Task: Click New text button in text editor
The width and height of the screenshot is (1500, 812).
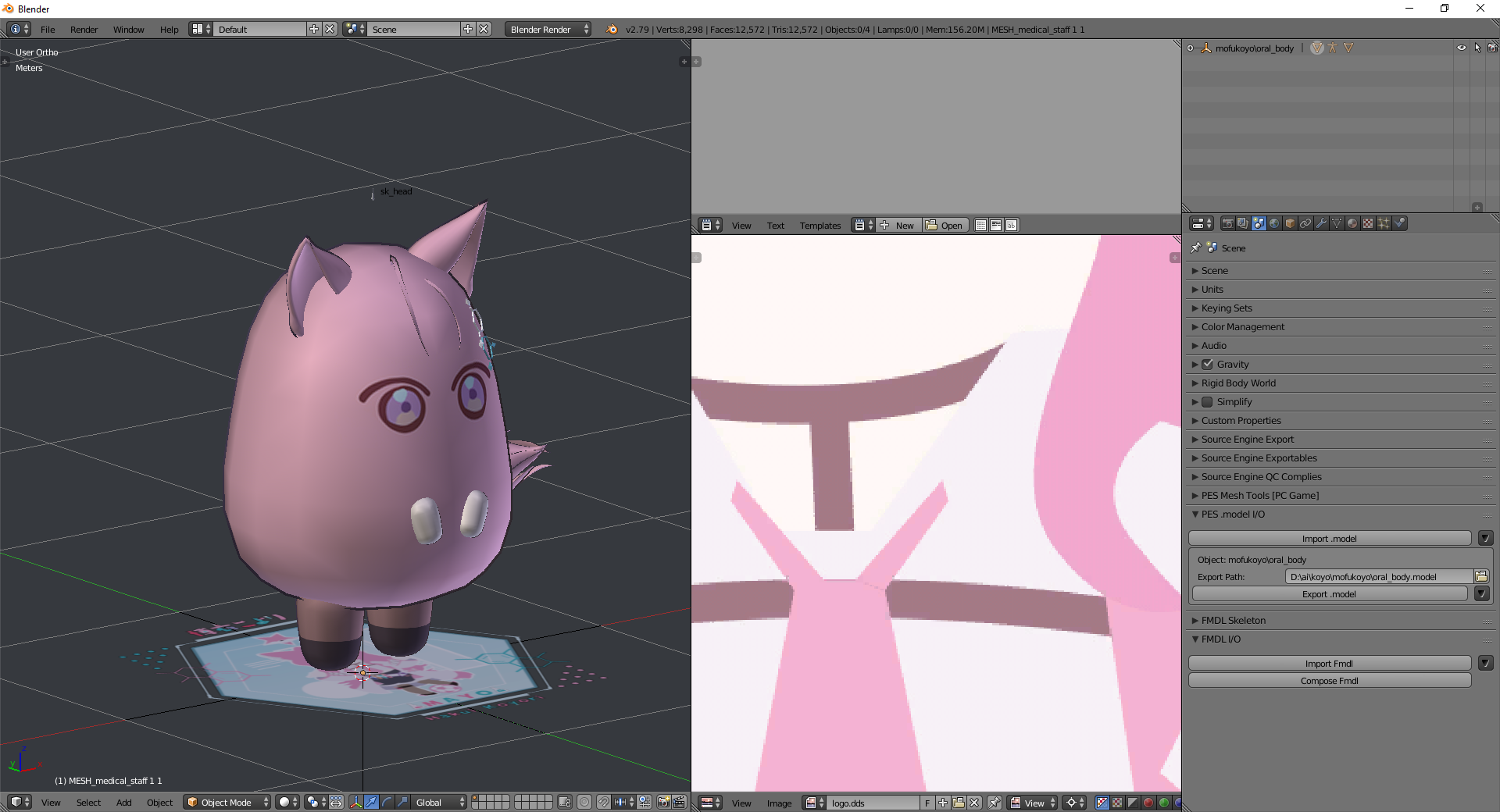Action: pos(898,225)
